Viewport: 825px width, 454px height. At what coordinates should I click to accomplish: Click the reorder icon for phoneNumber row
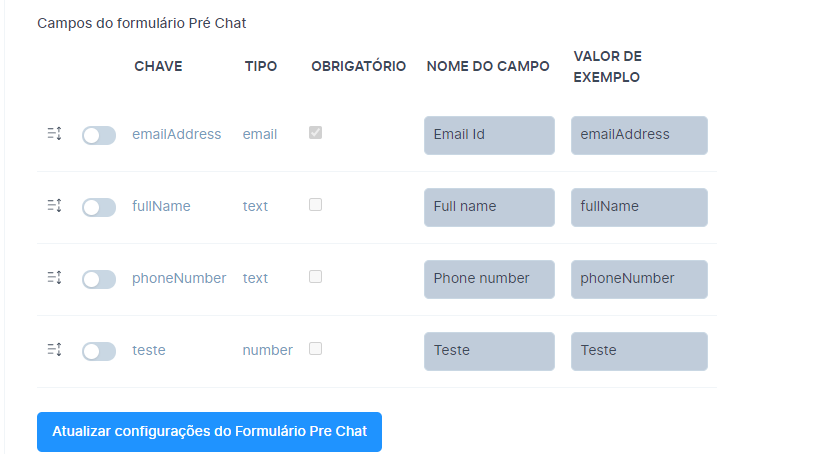point(54,278)
